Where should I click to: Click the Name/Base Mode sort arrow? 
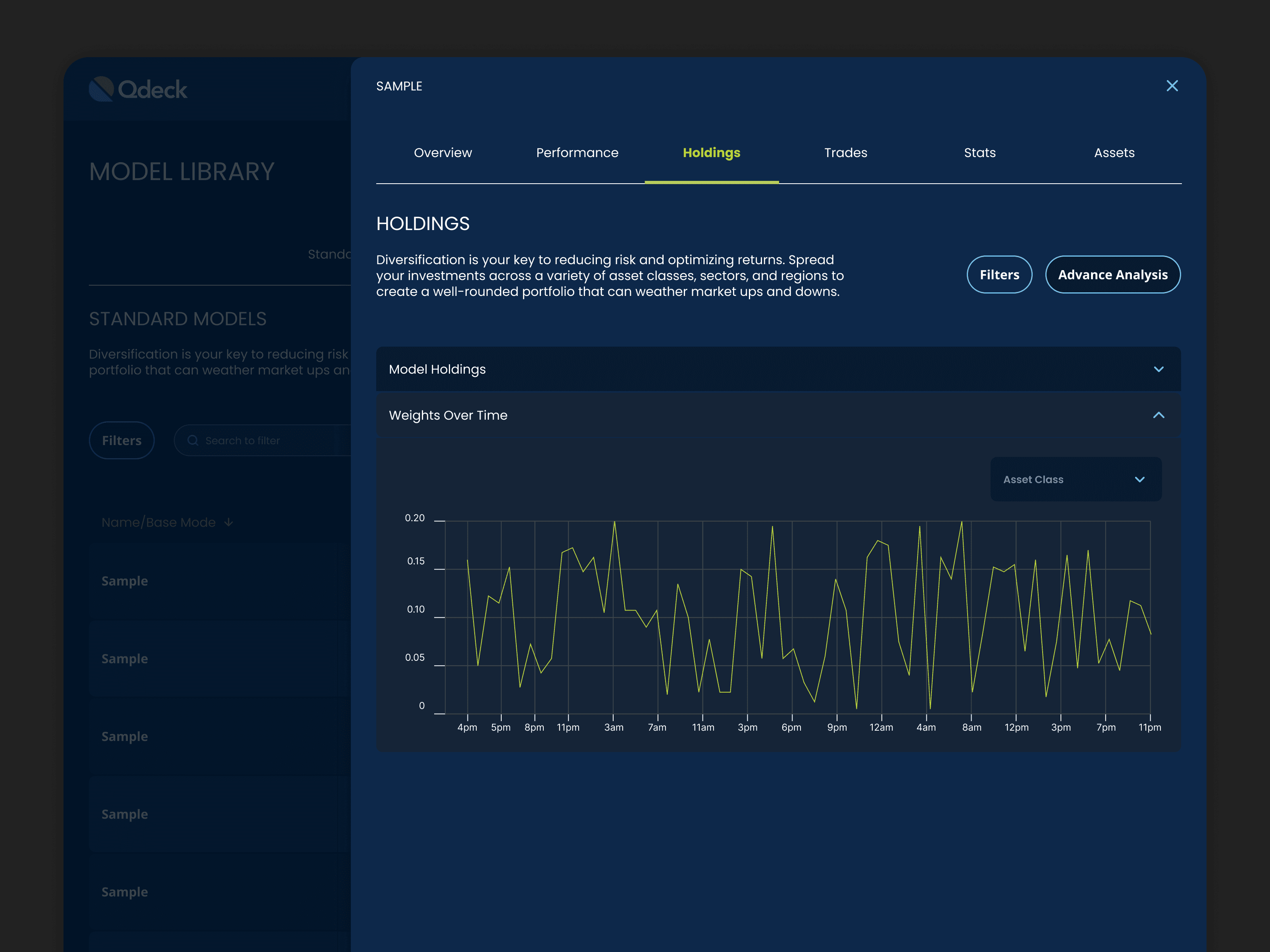(229, 522)
